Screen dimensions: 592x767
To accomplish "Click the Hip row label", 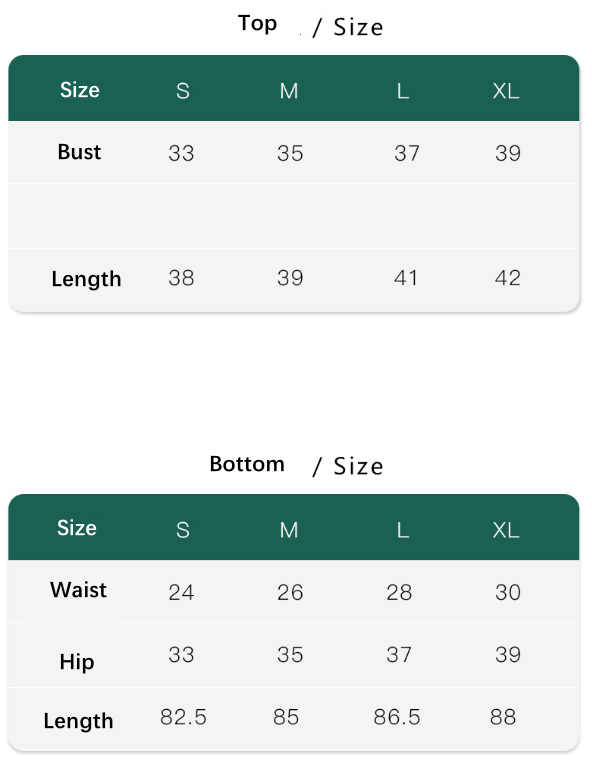I will (x=77, y=662).
